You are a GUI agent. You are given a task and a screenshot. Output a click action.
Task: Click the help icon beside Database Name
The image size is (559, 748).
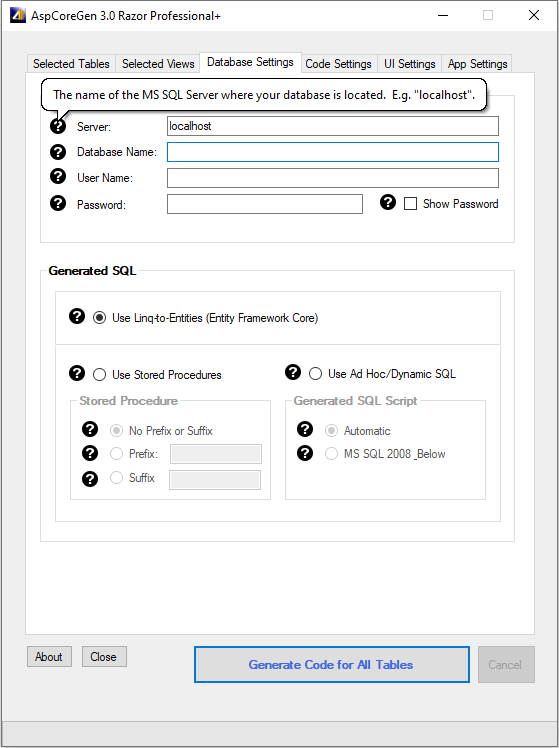tap(58, 152)
